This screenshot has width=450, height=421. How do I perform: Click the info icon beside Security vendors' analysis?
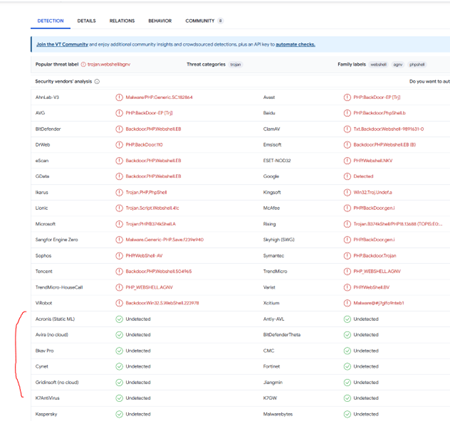97,81
